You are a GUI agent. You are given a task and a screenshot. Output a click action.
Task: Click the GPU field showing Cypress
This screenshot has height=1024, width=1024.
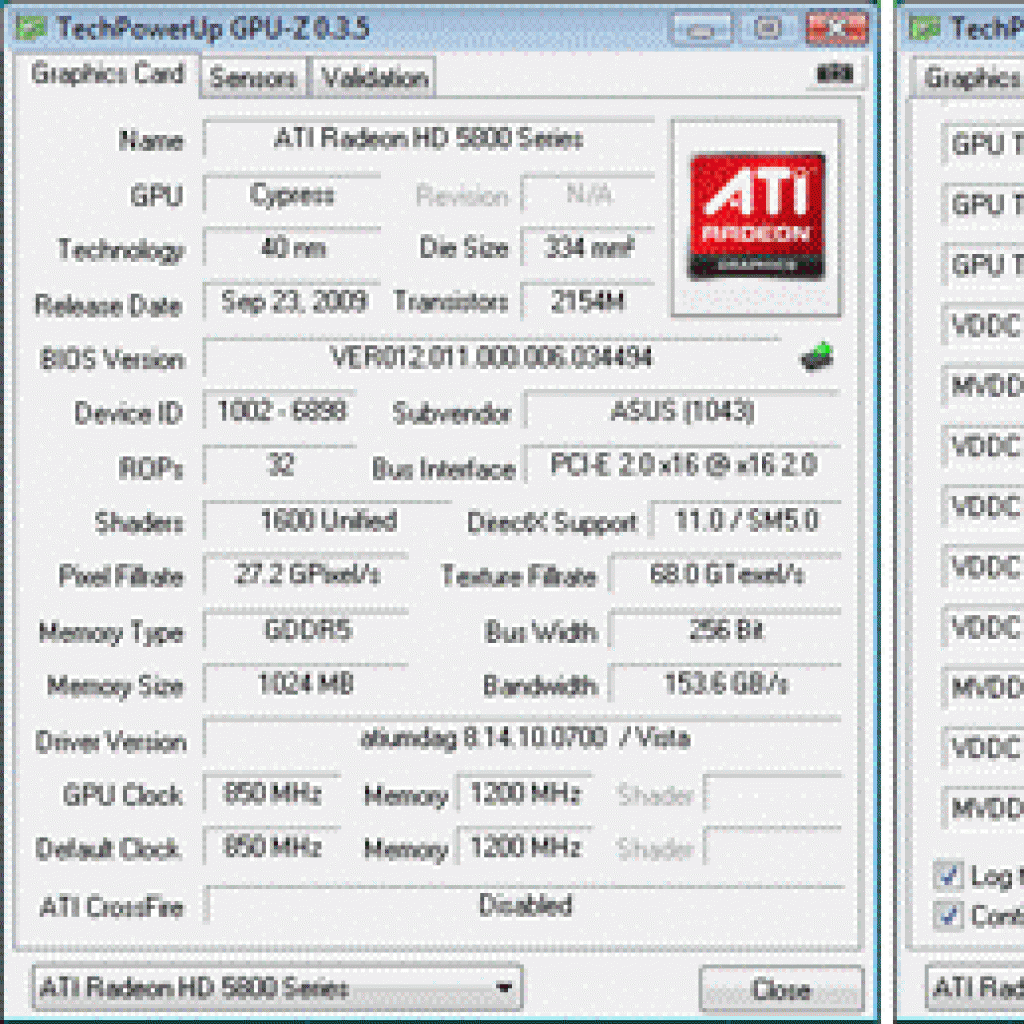tap(292, 194)
